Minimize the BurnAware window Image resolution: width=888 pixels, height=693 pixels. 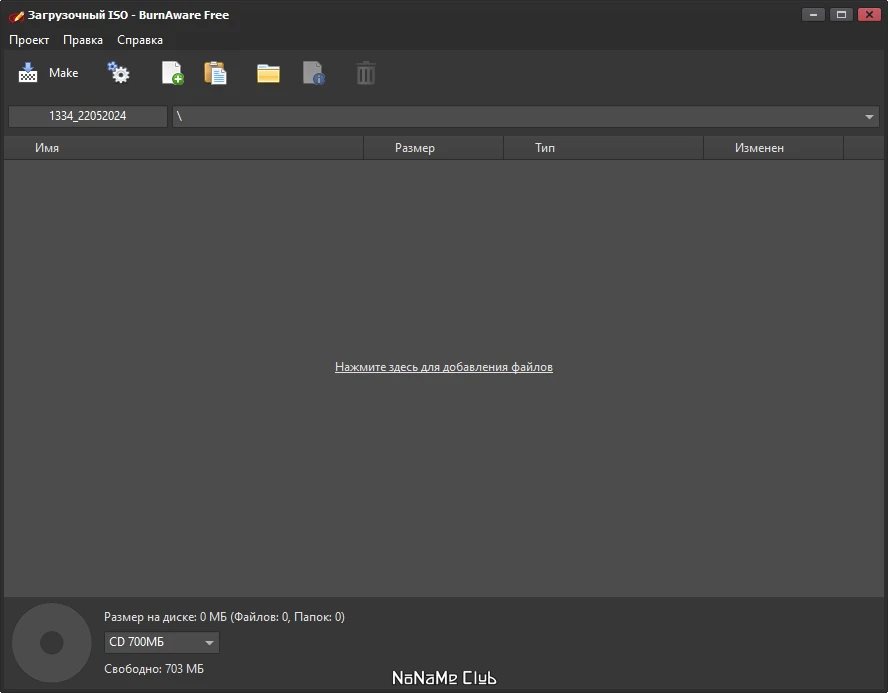tap(813, 15)
